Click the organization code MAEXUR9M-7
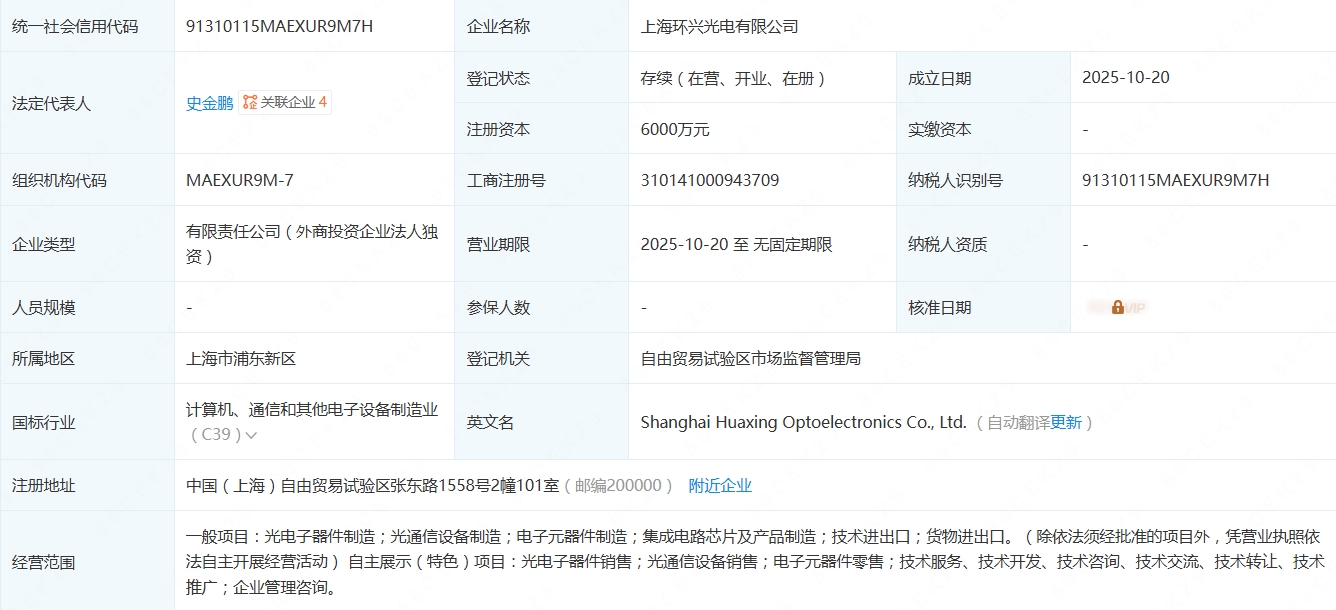This screenshot has width=1336, height=610. pyautogui.click(x=240, y=180)
